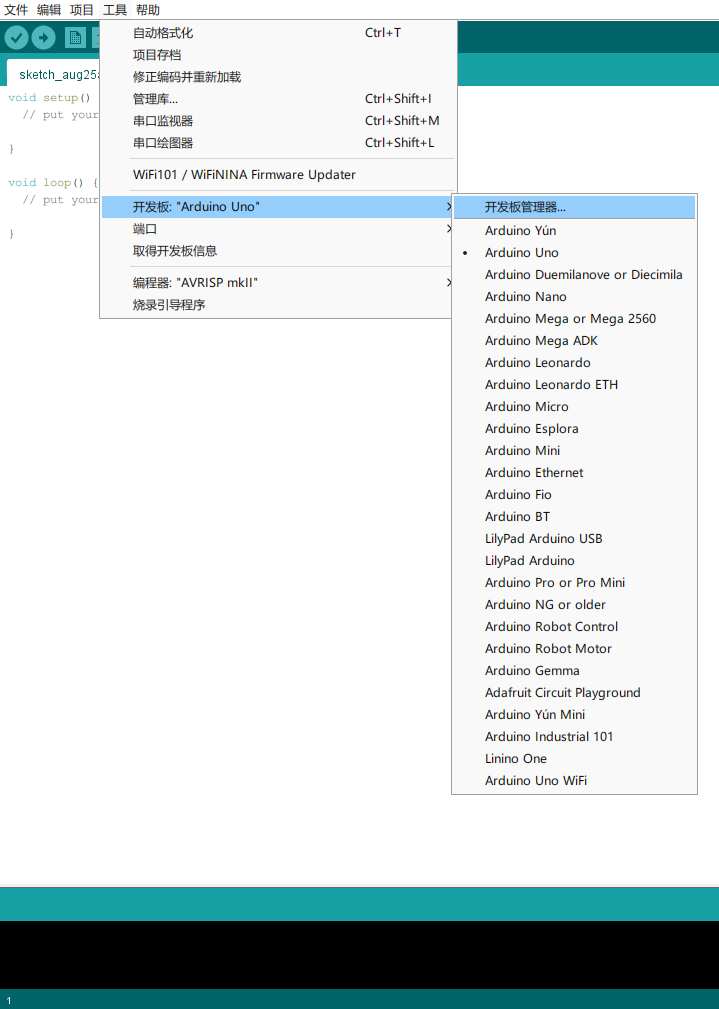Select the checked Arduino Uno board
The height and width of the screenshot is (1009, 719).
pos(574,252)
